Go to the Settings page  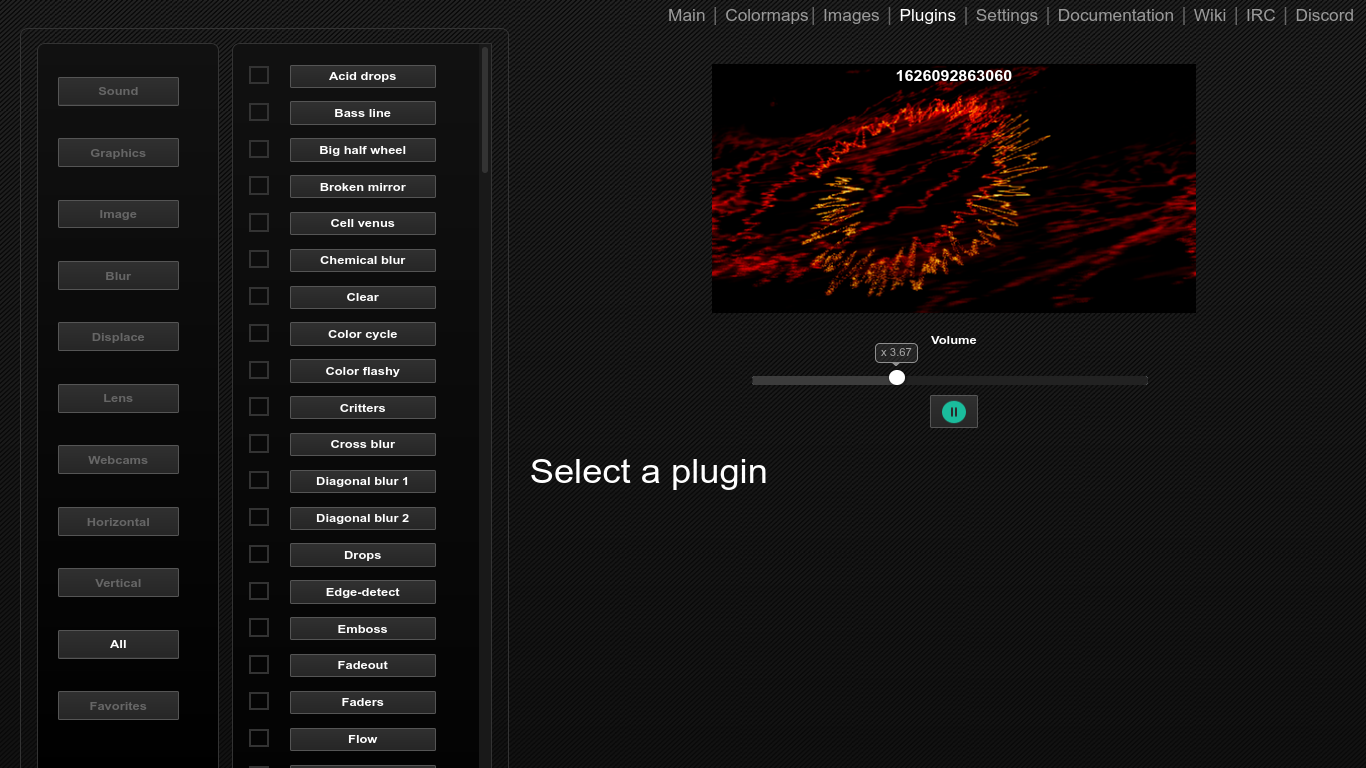coord(1006,15)
